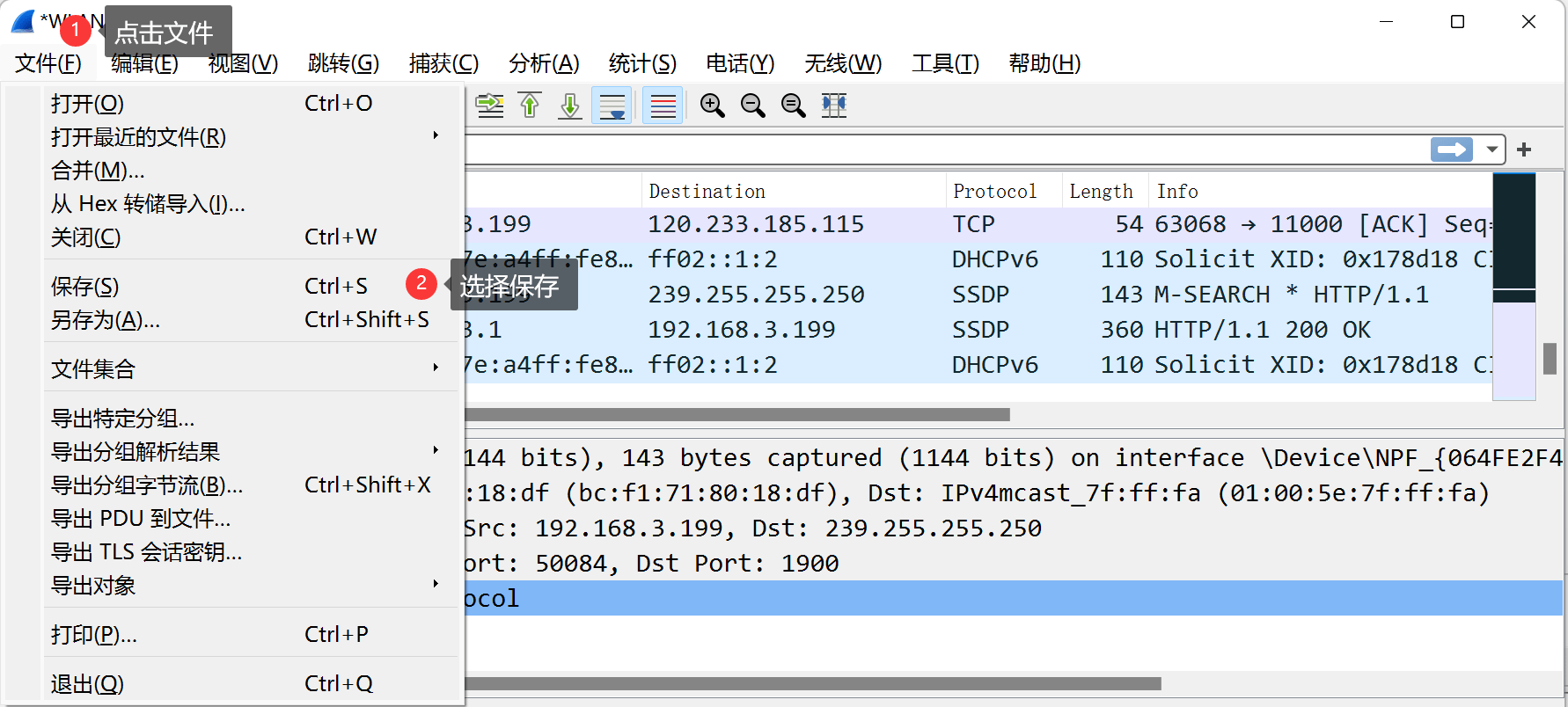Toggle packet list colorization
The width and height of the screenshot is (1568, 707).
(663, 106)
